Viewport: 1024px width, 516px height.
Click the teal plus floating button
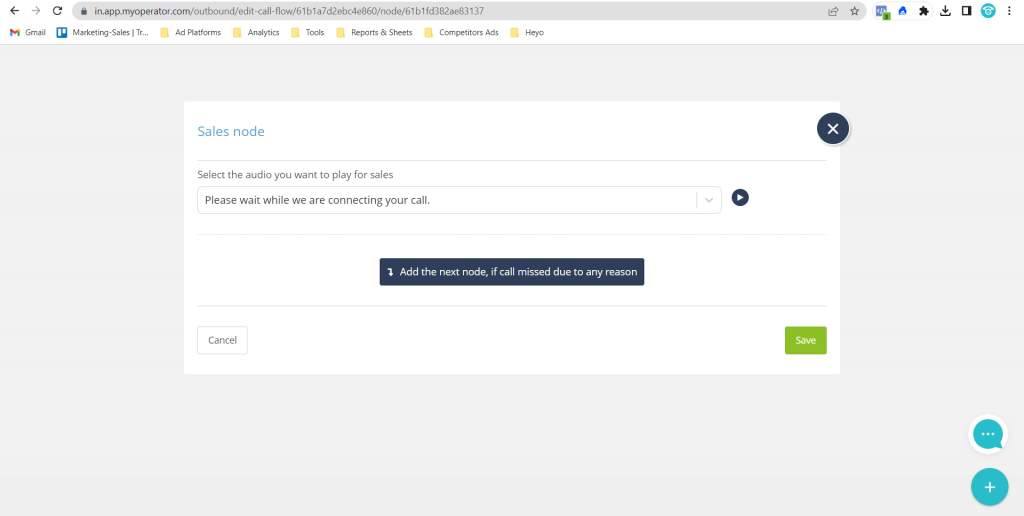point(989,487)
